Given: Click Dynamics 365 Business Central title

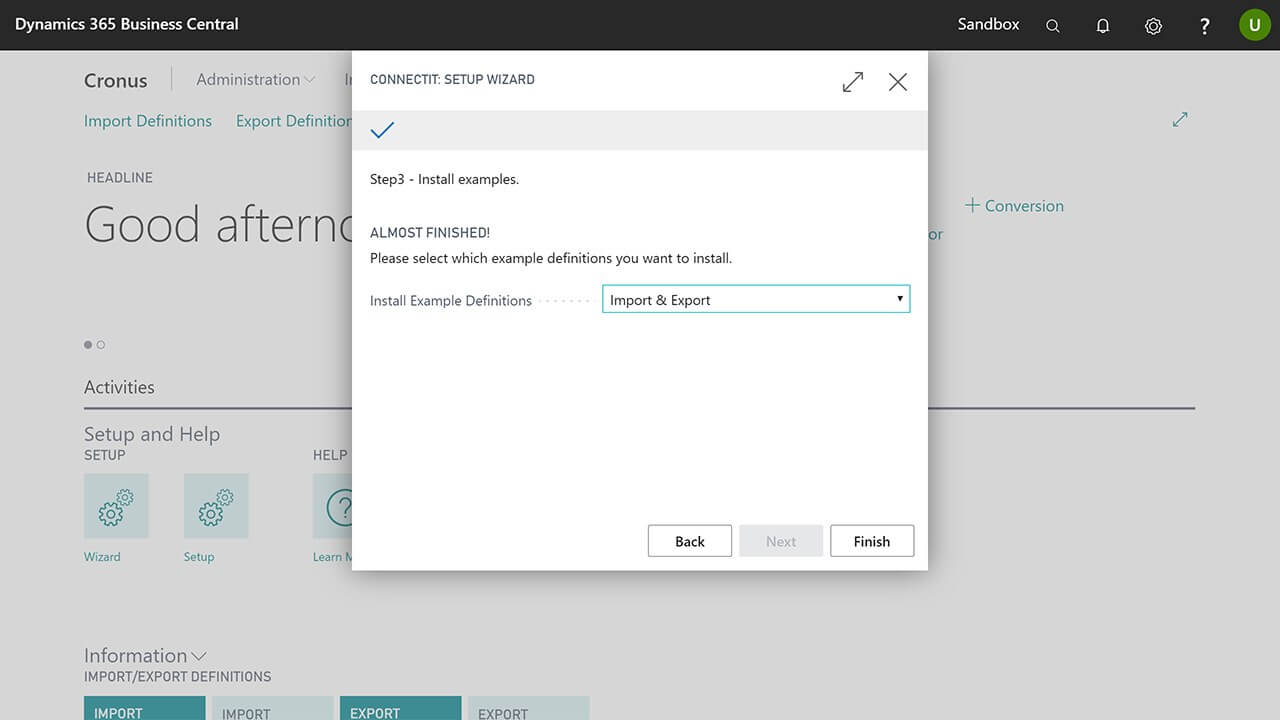Looking at the screenshot, I should (127, 24).
